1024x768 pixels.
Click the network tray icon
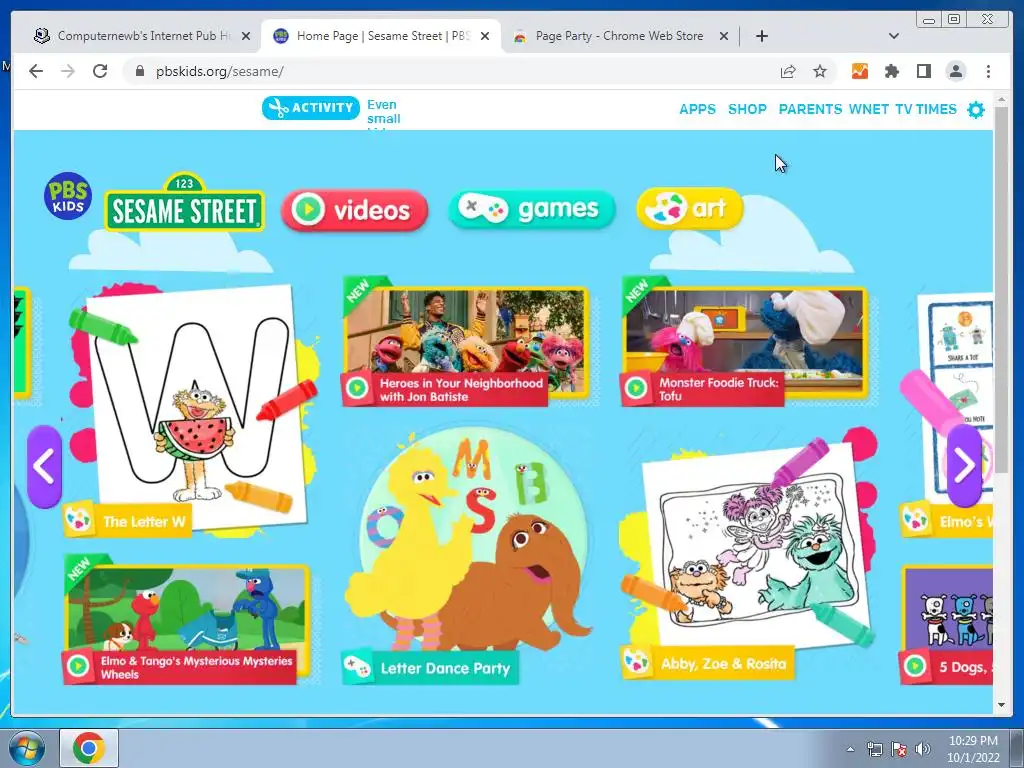874,749
